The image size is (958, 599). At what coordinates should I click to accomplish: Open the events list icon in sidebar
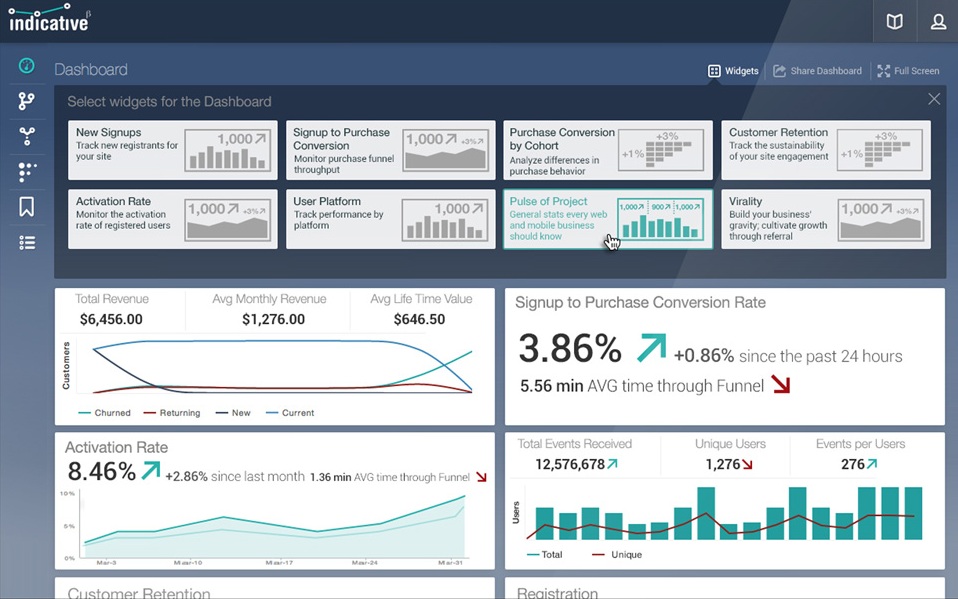point(26,243)
